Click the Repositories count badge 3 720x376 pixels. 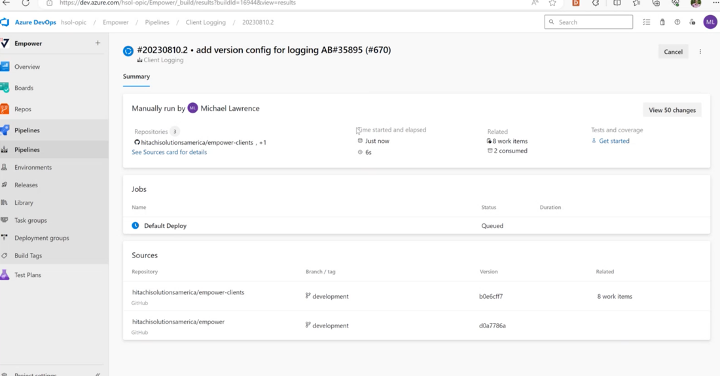pyautogui.click(x=174, y=131)
